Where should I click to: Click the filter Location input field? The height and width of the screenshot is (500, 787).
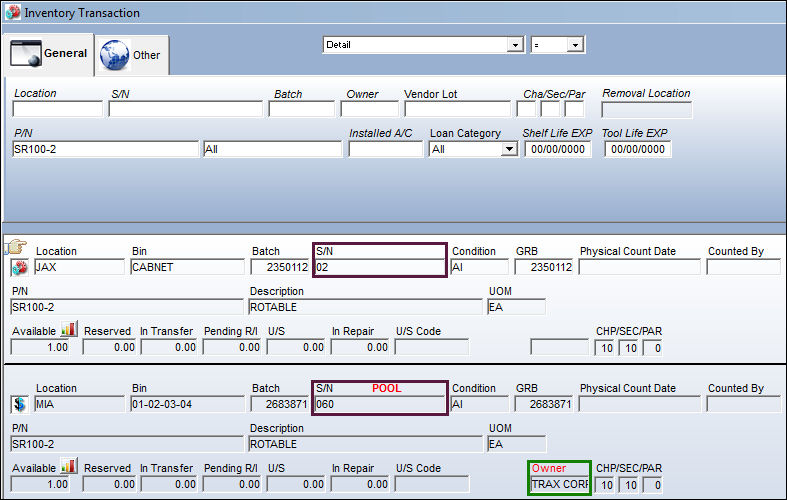(x=57, y=109)
